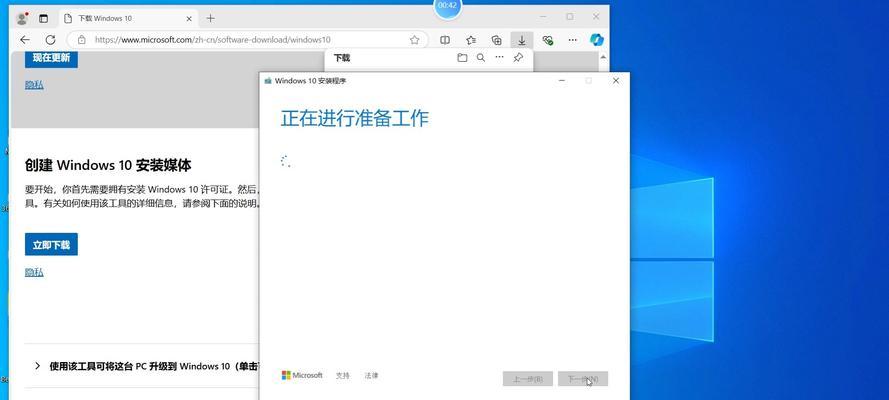
Task: Close the 下载 Windows 10 tab
Action: pyautogui.click(x=189, y=18)
